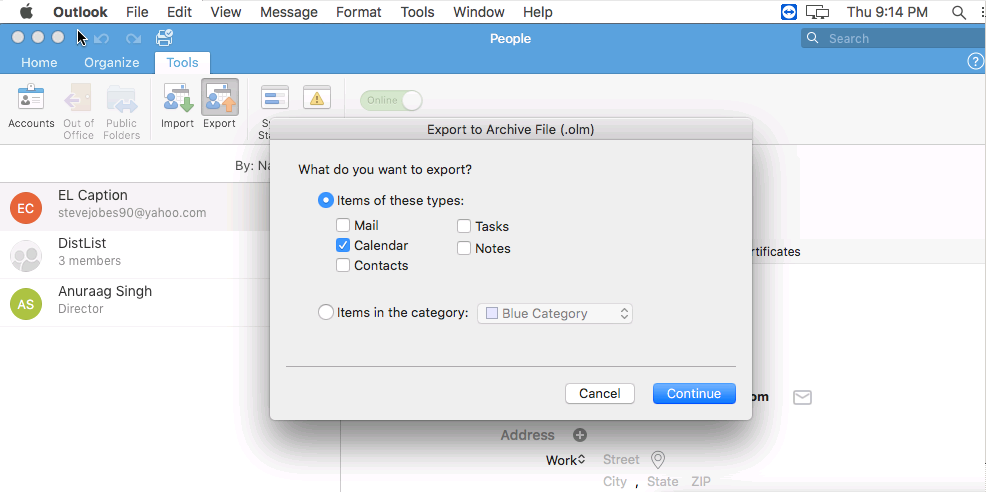Click the State address field
The width and height of the screenshot is (986, 492).
(663, 482)
